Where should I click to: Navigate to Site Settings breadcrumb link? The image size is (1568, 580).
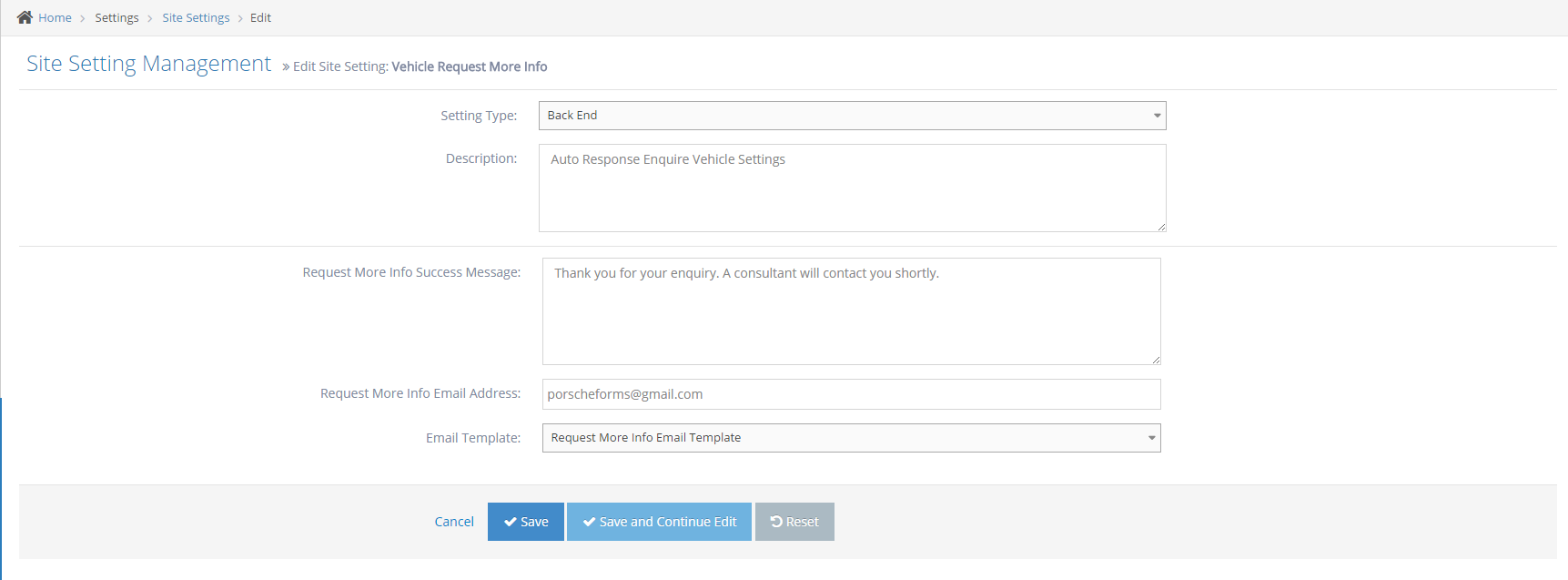coord(196,18)
